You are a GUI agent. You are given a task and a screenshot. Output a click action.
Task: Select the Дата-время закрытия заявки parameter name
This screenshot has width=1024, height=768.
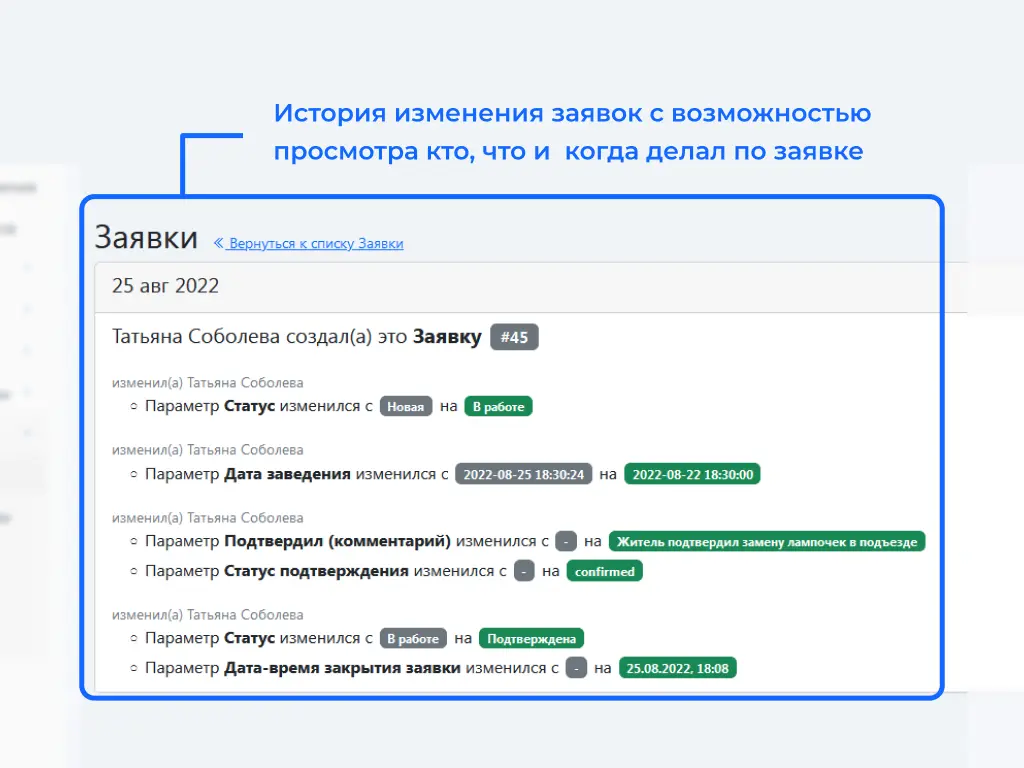coord(342,668)
